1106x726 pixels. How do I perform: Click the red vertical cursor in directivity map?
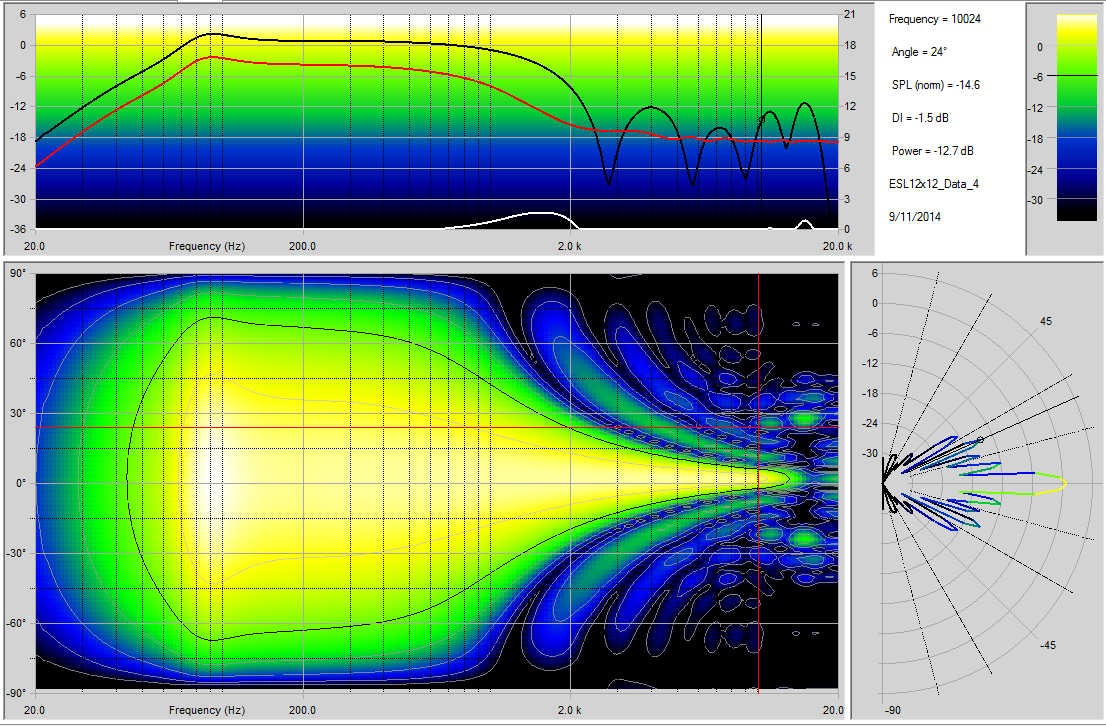pos(758,481)
